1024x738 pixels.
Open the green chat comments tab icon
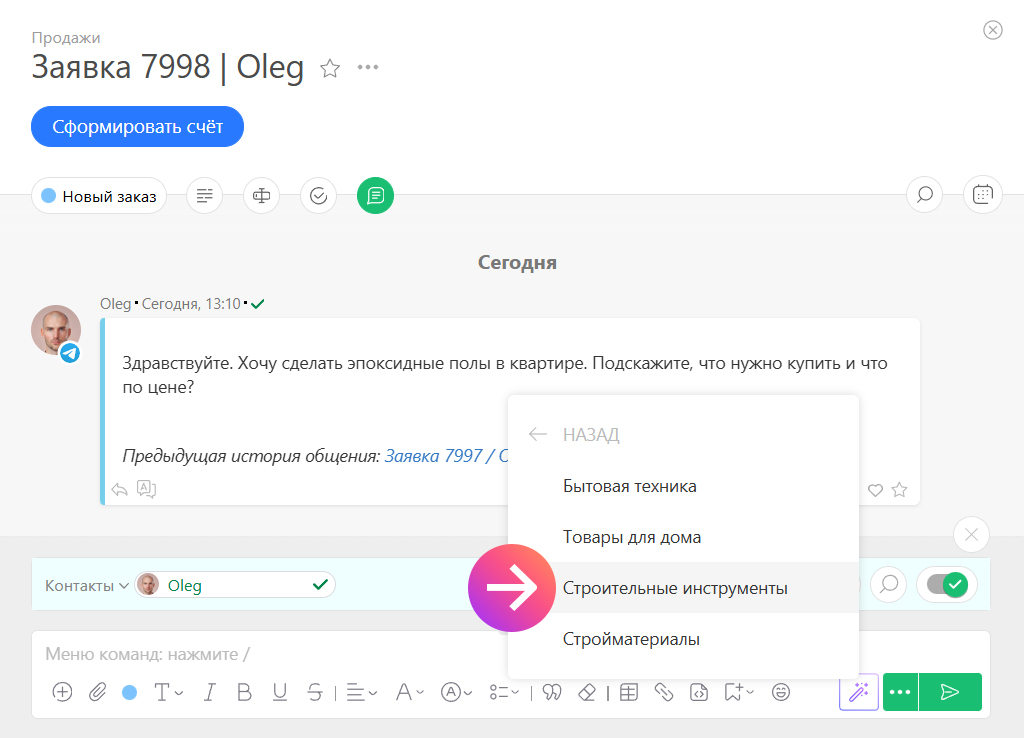[x=375, y=196]
